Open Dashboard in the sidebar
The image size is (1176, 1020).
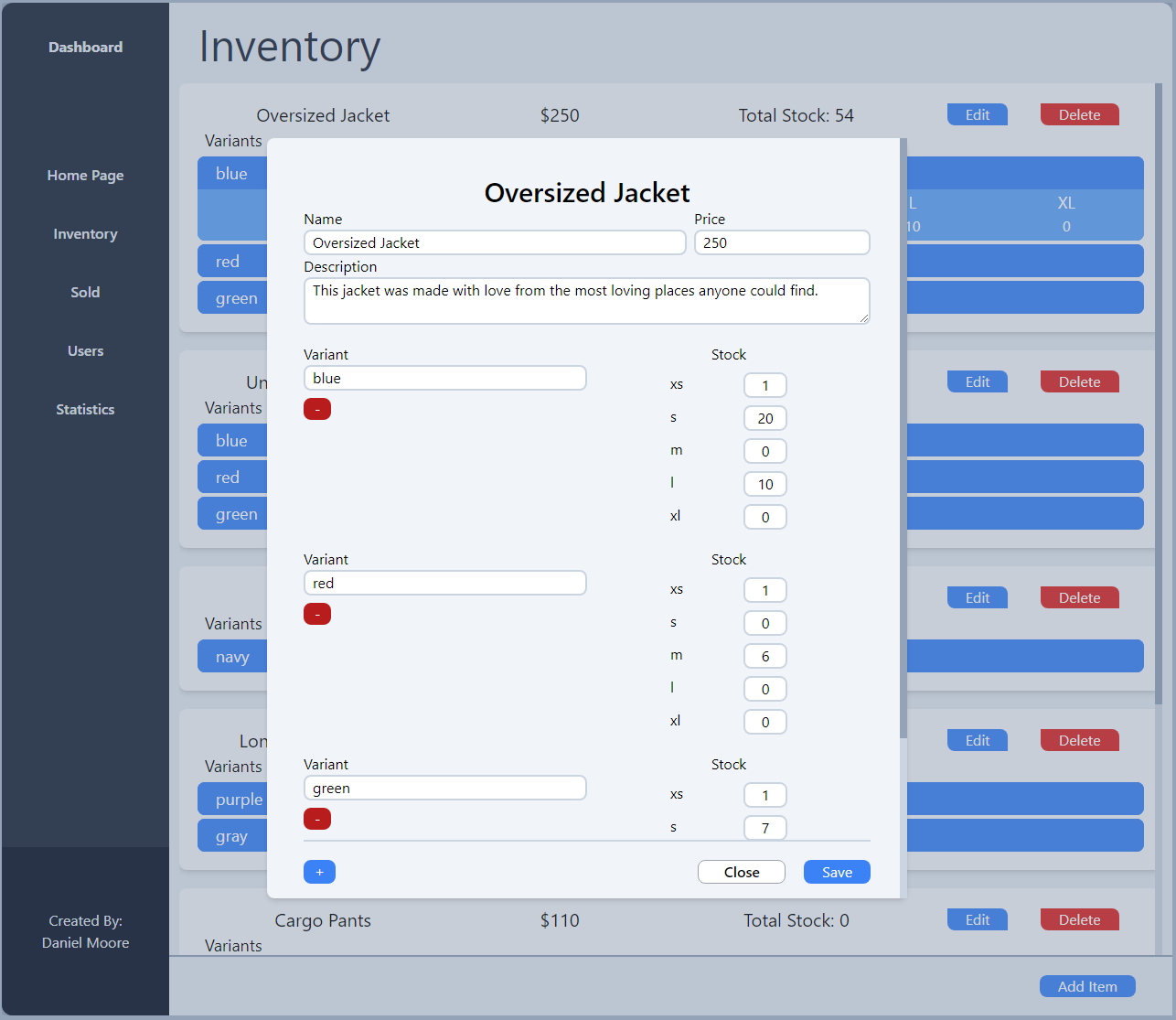[x=85, y=48]
